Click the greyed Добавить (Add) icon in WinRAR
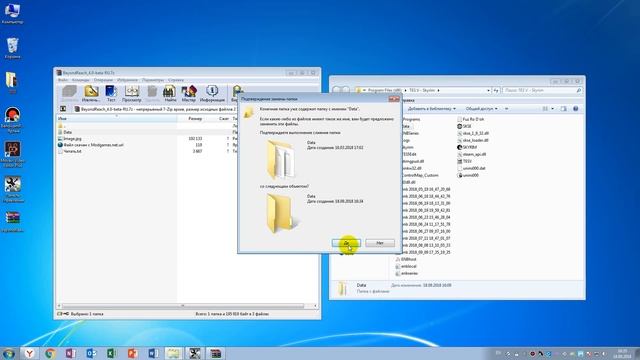This screenshot has width=640, height=360. [70, 93]
